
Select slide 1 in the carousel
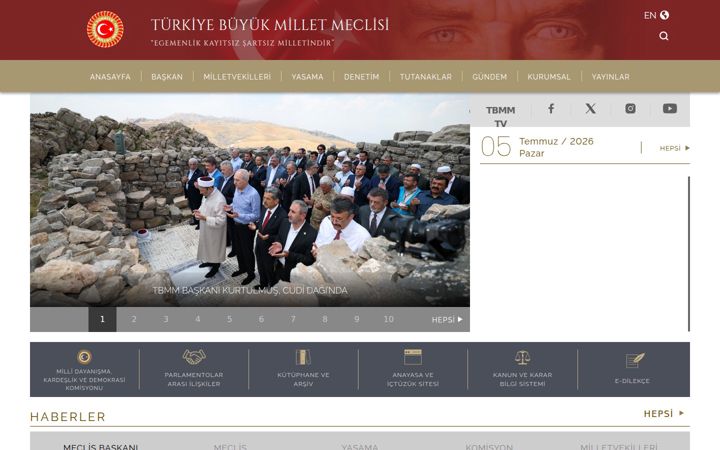point(102,319)
